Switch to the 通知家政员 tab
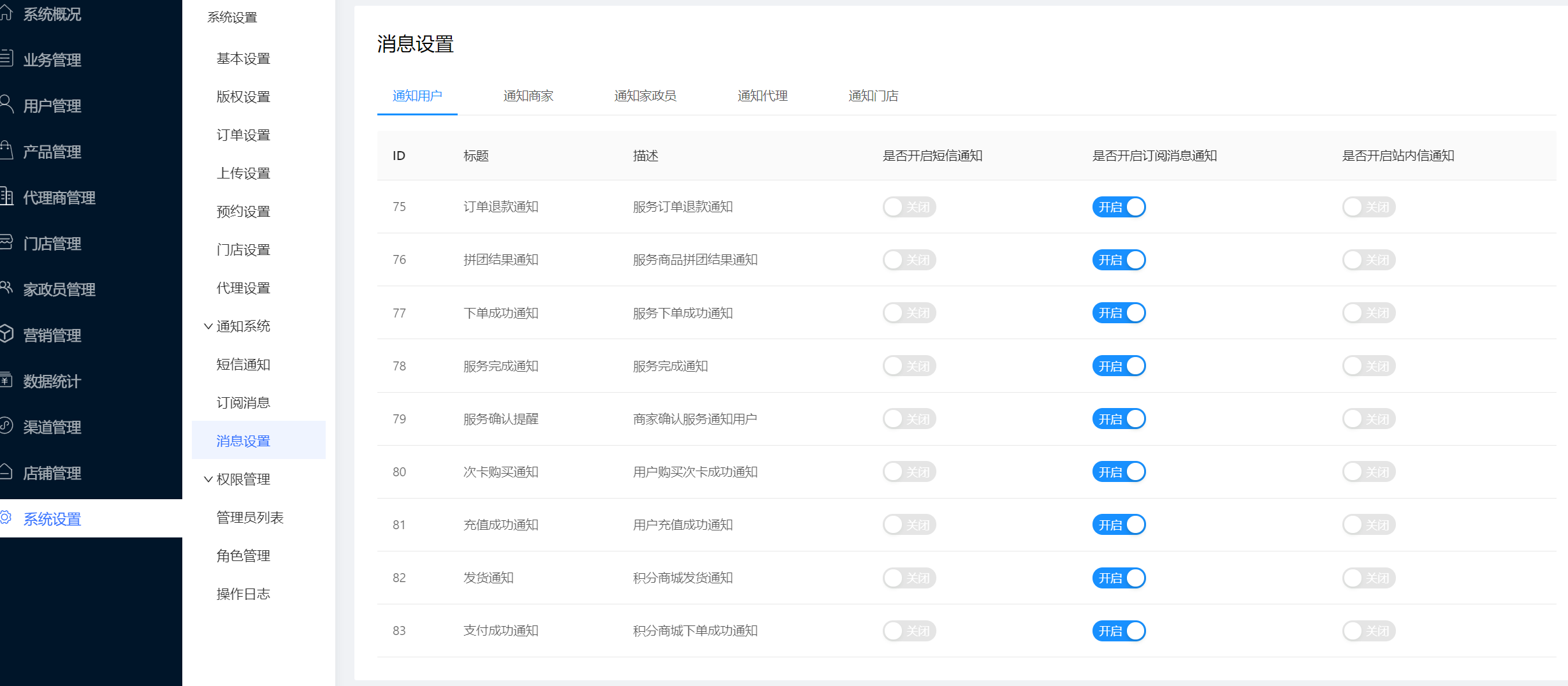1568x686 pixels. coord(645,96)
